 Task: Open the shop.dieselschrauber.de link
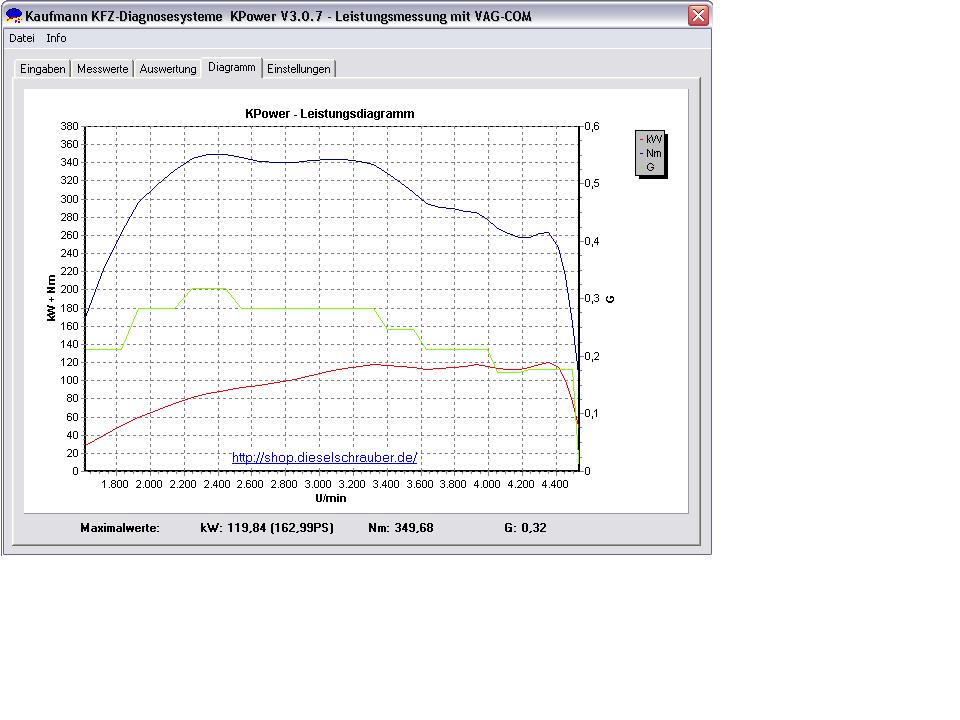pos(324,457)
